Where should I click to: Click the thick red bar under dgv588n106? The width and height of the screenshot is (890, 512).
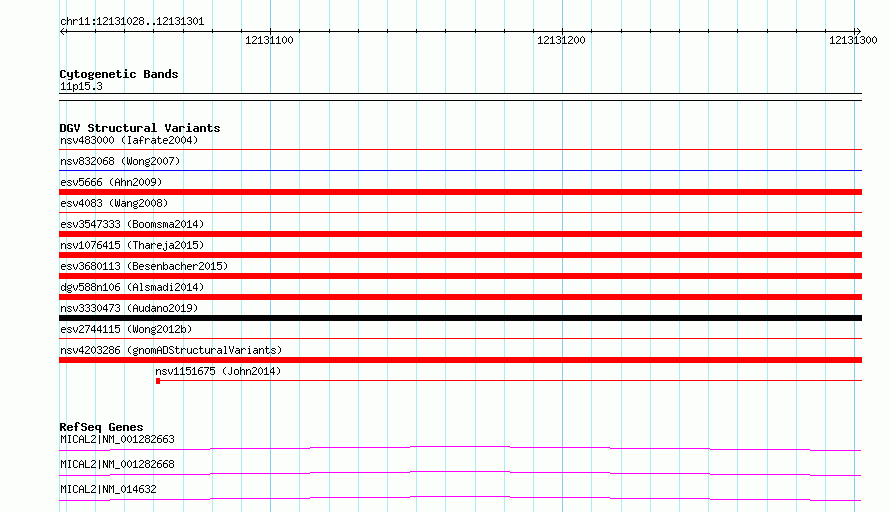coord(460,297)
